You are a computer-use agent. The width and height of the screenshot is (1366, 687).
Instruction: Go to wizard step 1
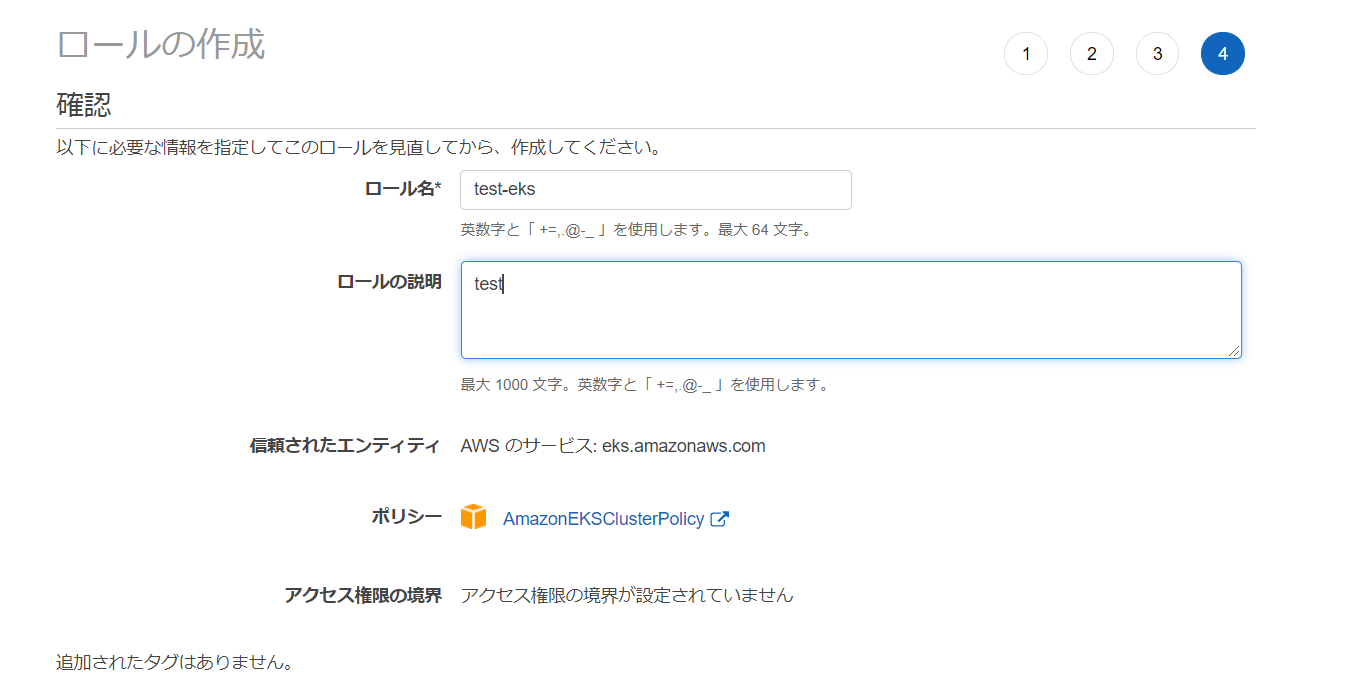point(1025,54)
